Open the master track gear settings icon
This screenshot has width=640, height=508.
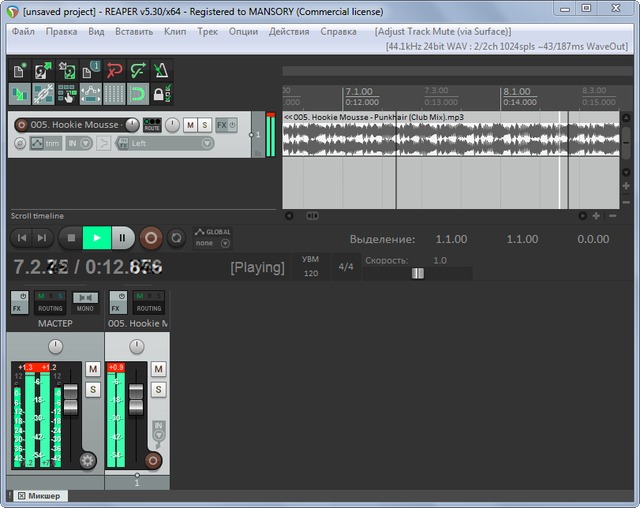pyautogui.click(x=87, y=461)
